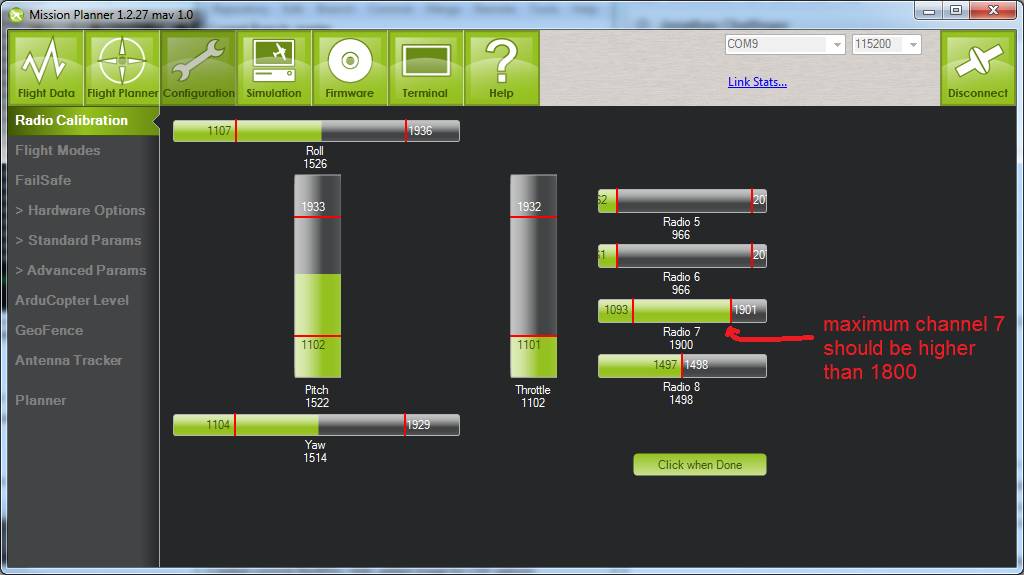
Task: Click the Radio 7 channel bar
Action: [x=682, y=310]
